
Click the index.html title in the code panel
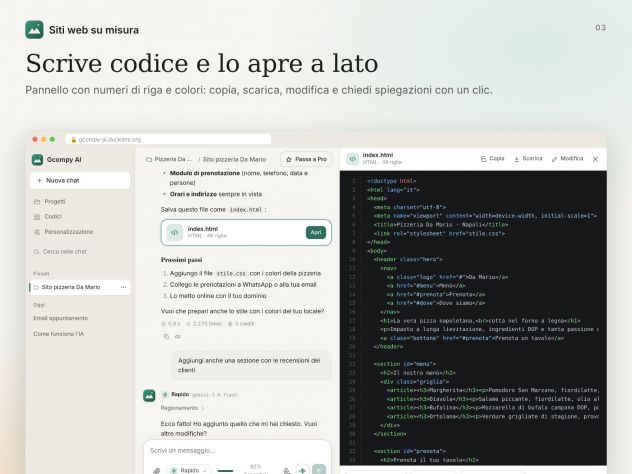378,155
